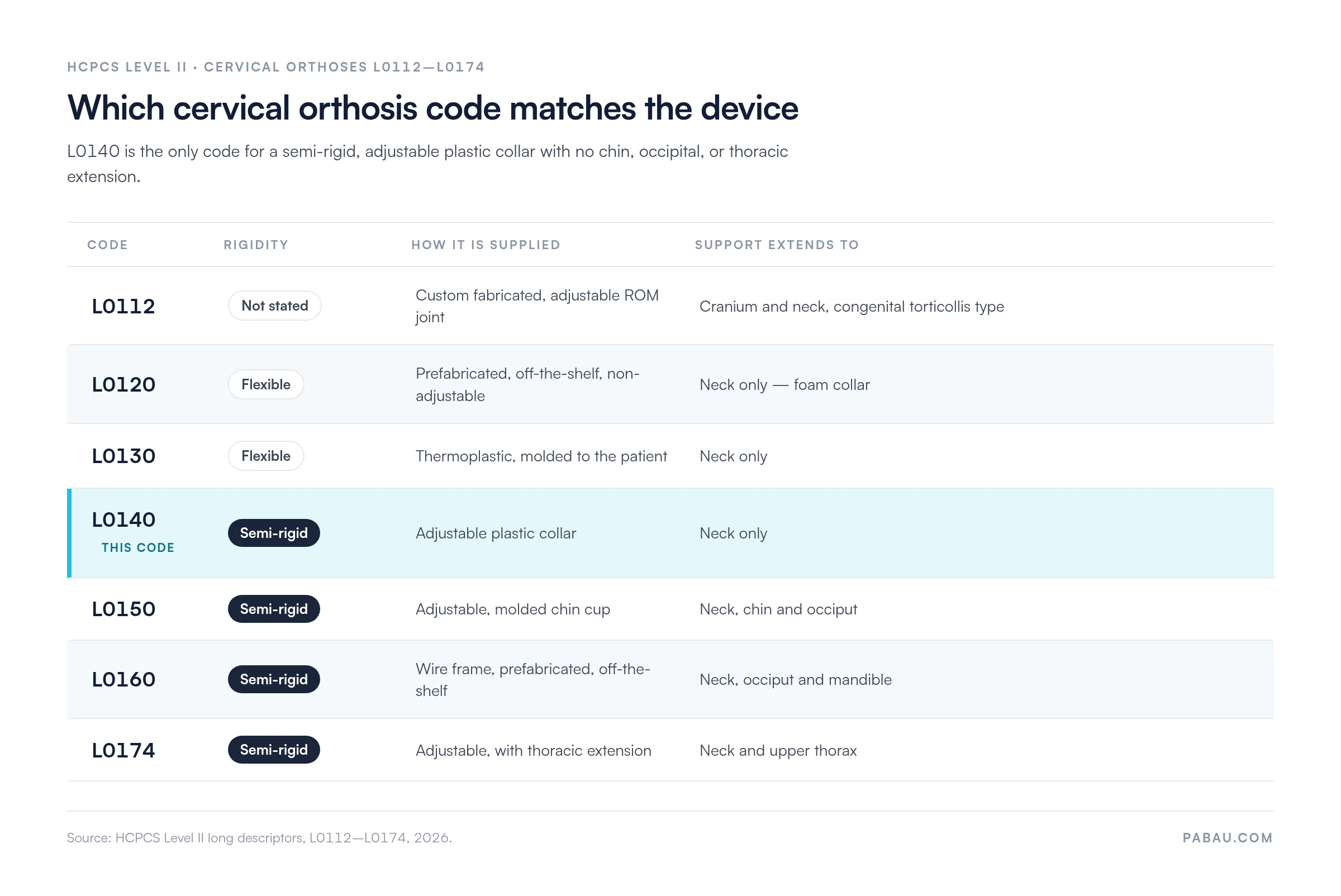The image size is (1341, 896).
Task: Click the Flexible badge in L0120 row
Action: (x=266, y=384)
